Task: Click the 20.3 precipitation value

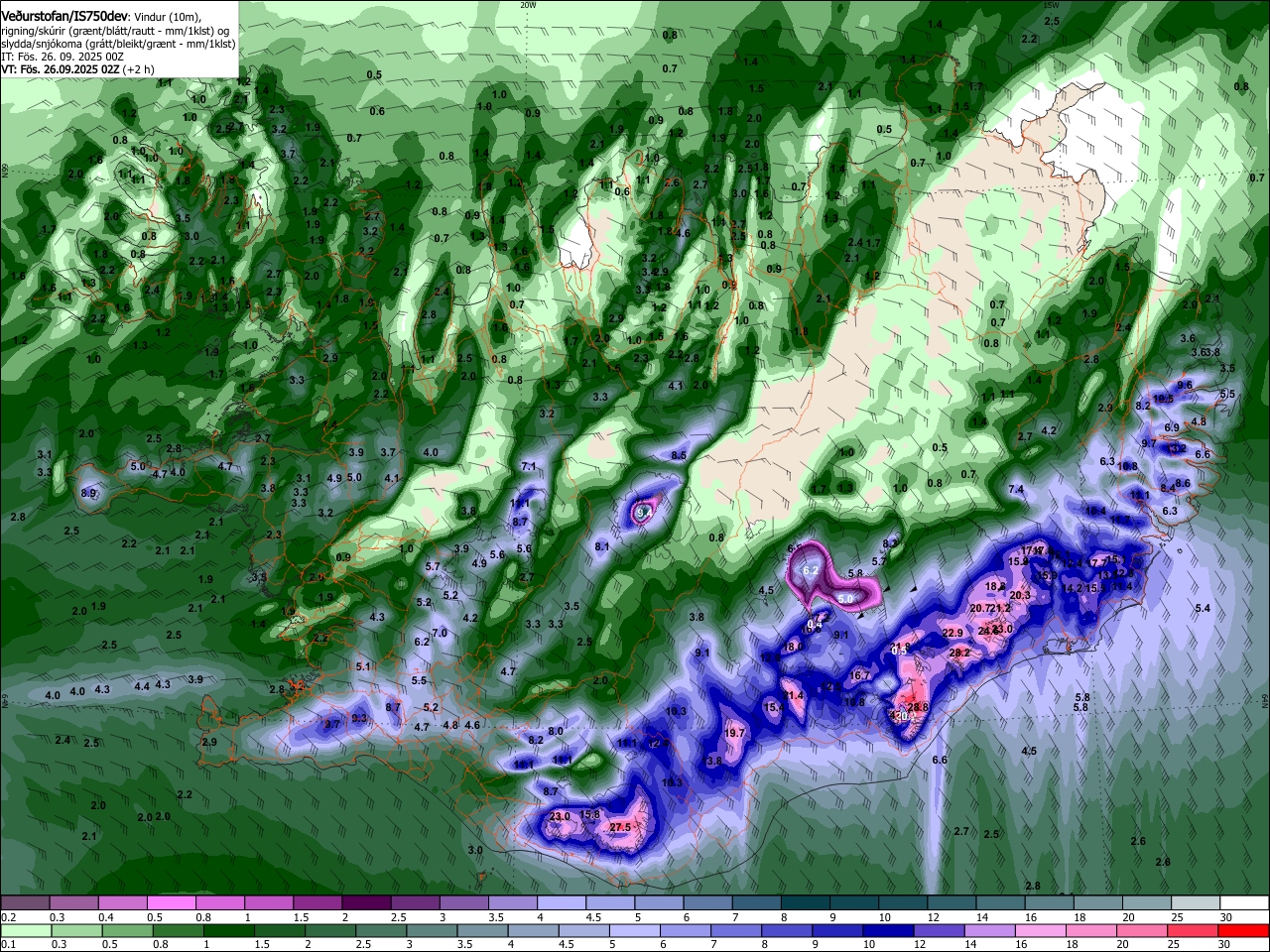Action: tap(1021, 595)
